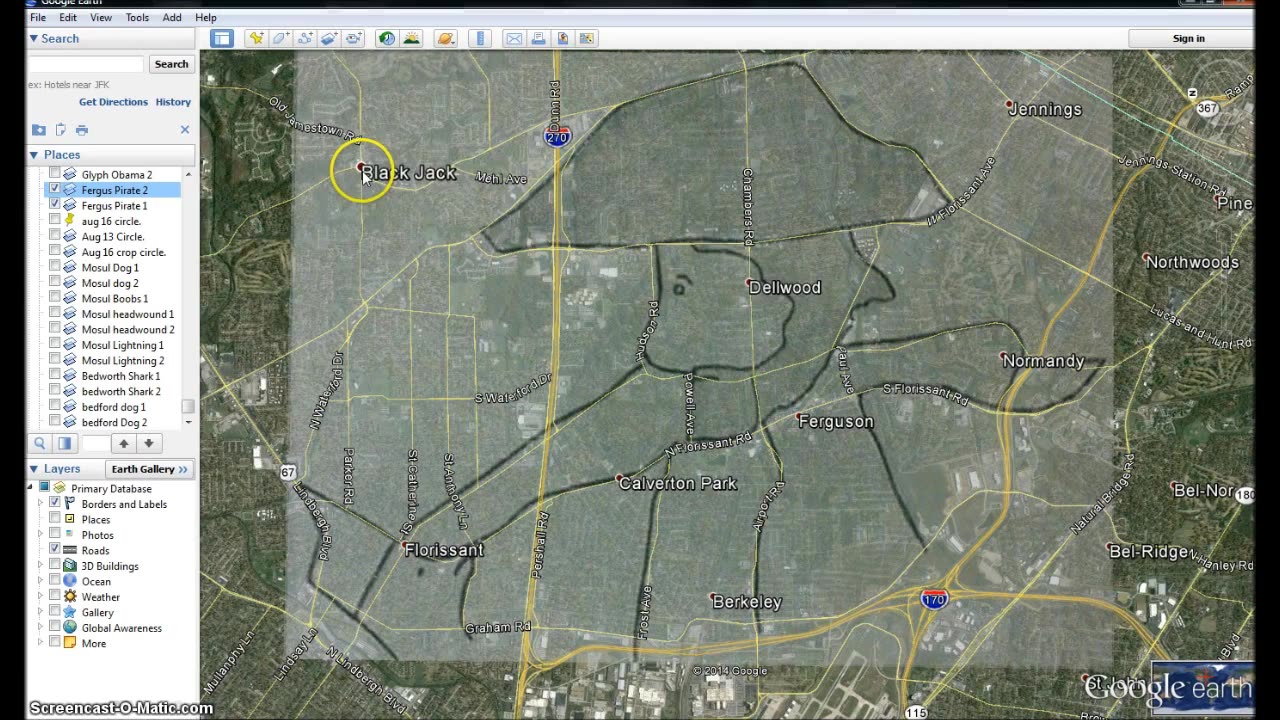
Task: Expand the More layer tree node
Action: tap(41, 643)
